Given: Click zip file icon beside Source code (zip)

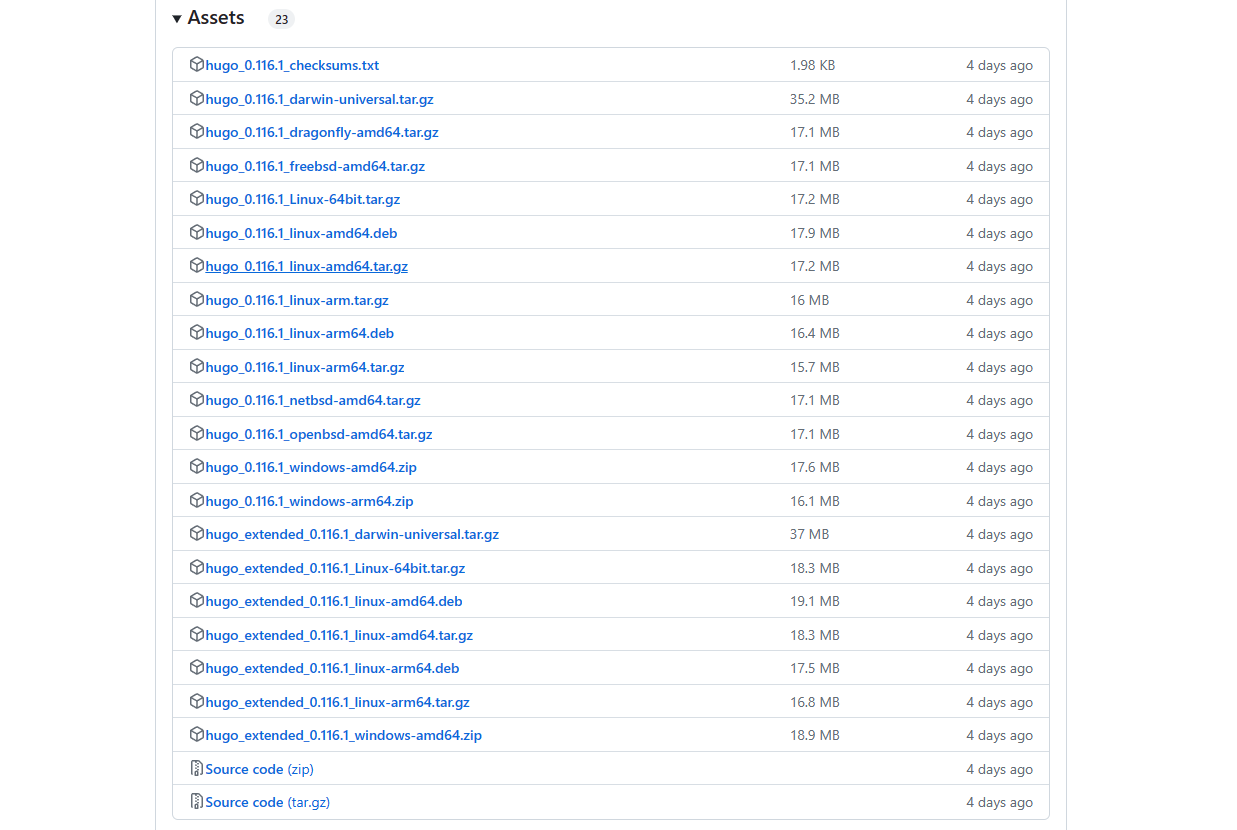Looking at the screenshot, I should click(x=197, y=769).
